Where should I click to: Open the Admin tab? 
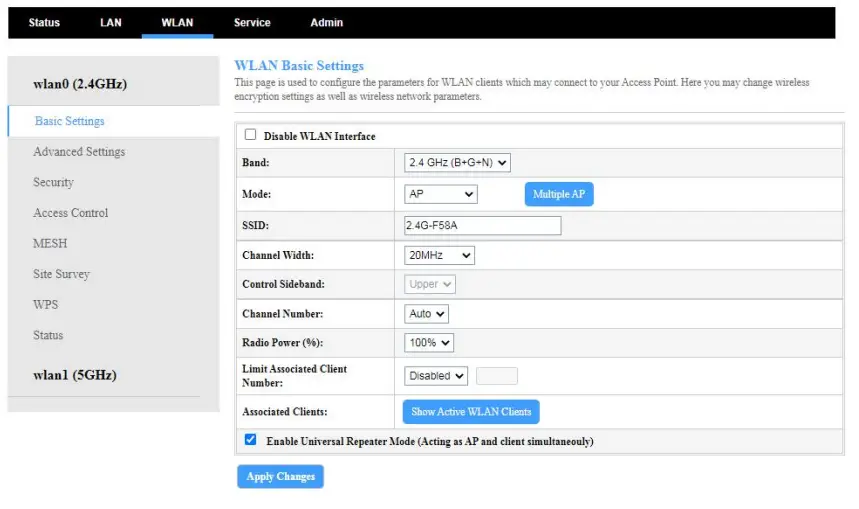pyautogui.click(x=326, y=22)
